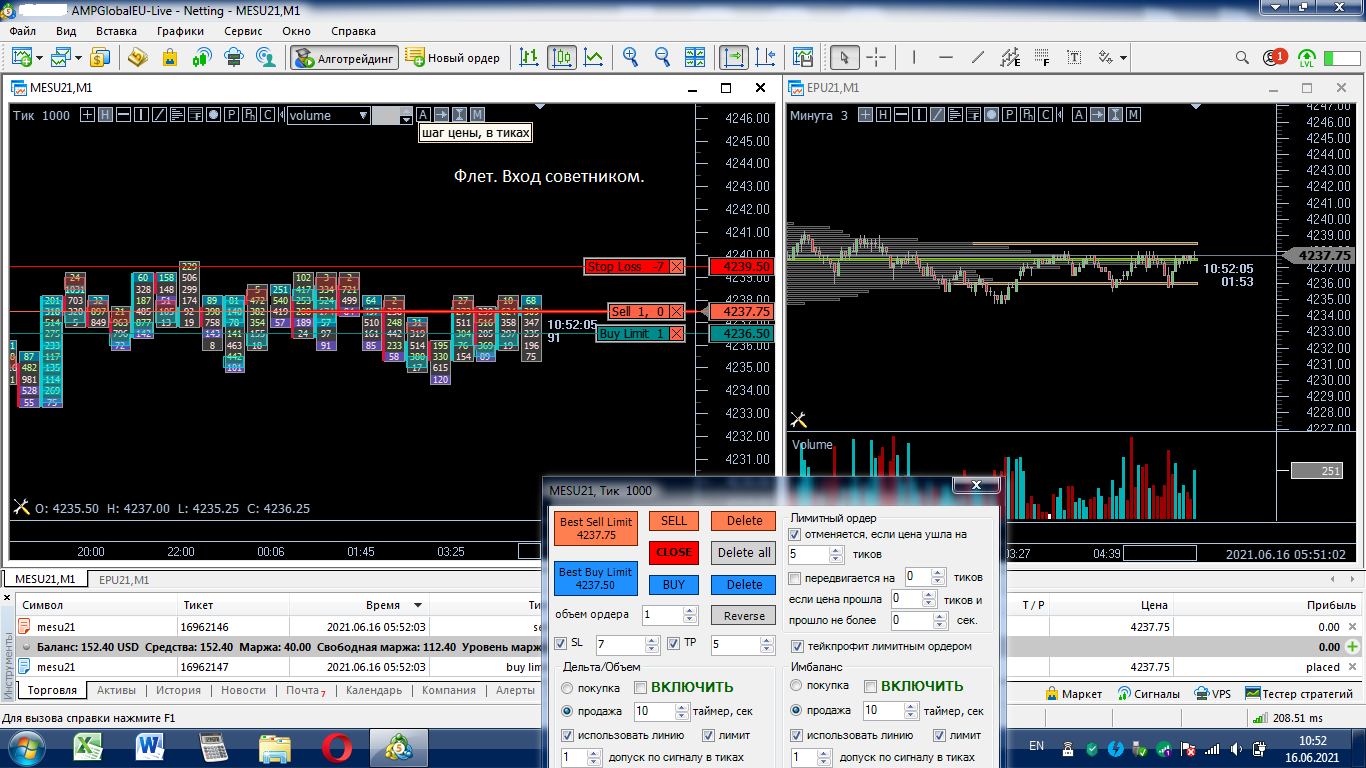Open the account notifications icon
This screenshot has height=768, width=1366.
coord(1275,58)
